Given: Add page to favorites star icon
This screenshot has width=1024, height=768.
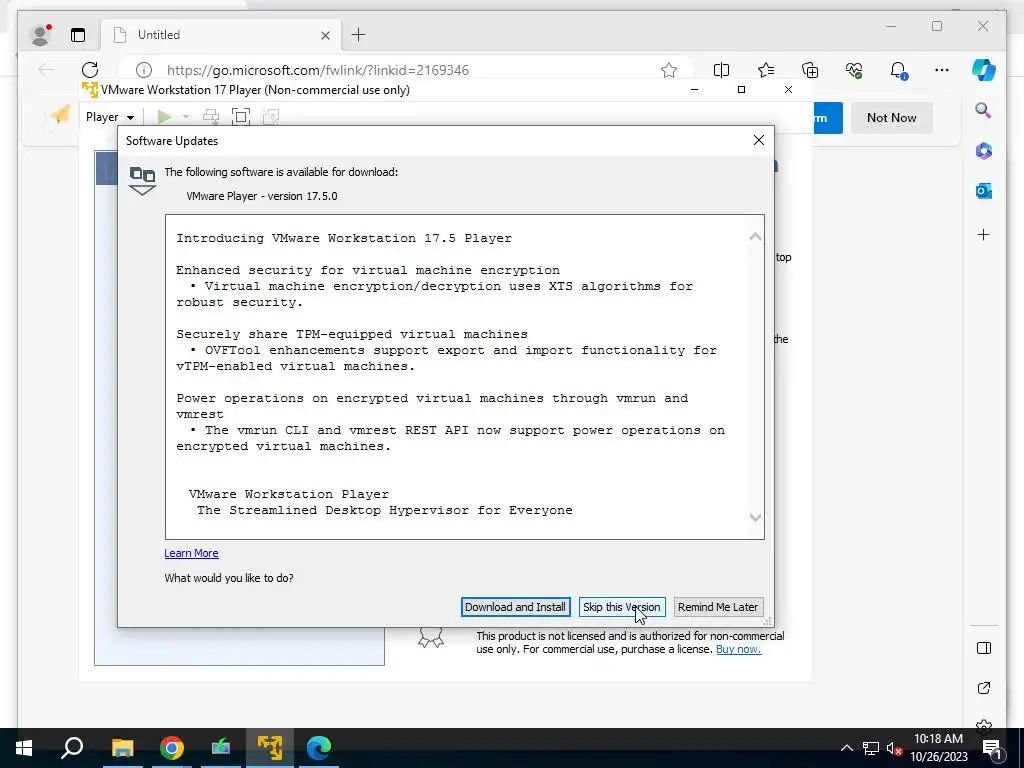Looking at the screenshot, I should (x=668, y=70).
